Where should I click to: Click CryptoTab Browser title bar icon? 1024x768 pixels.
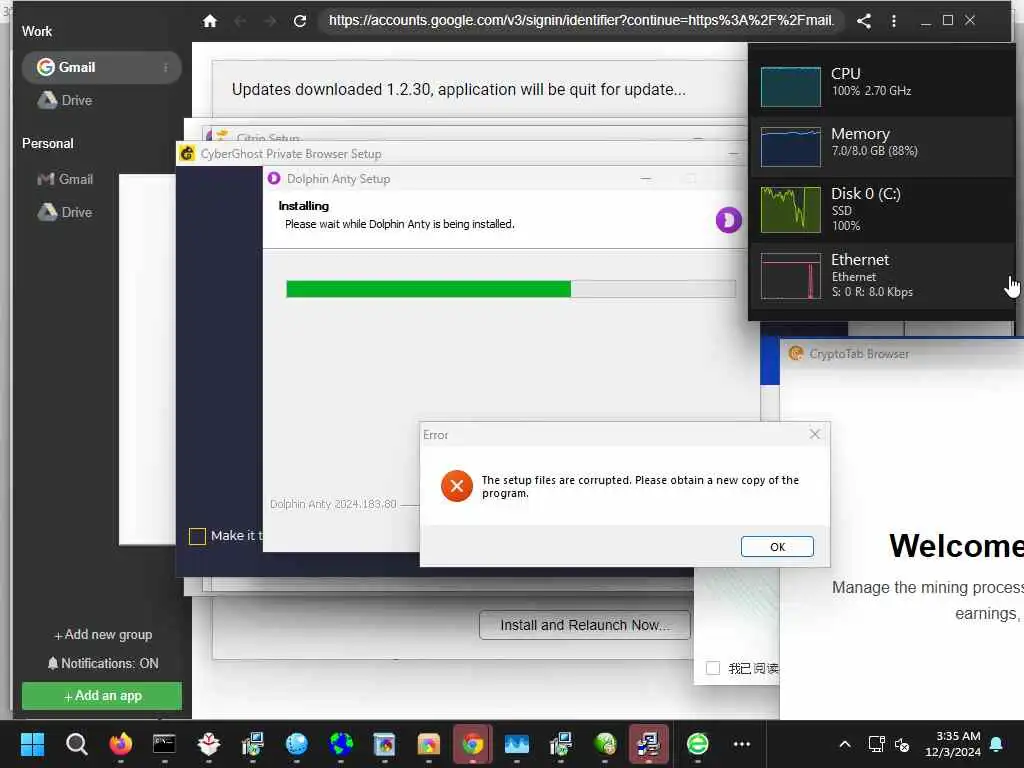tap(795, 353)
